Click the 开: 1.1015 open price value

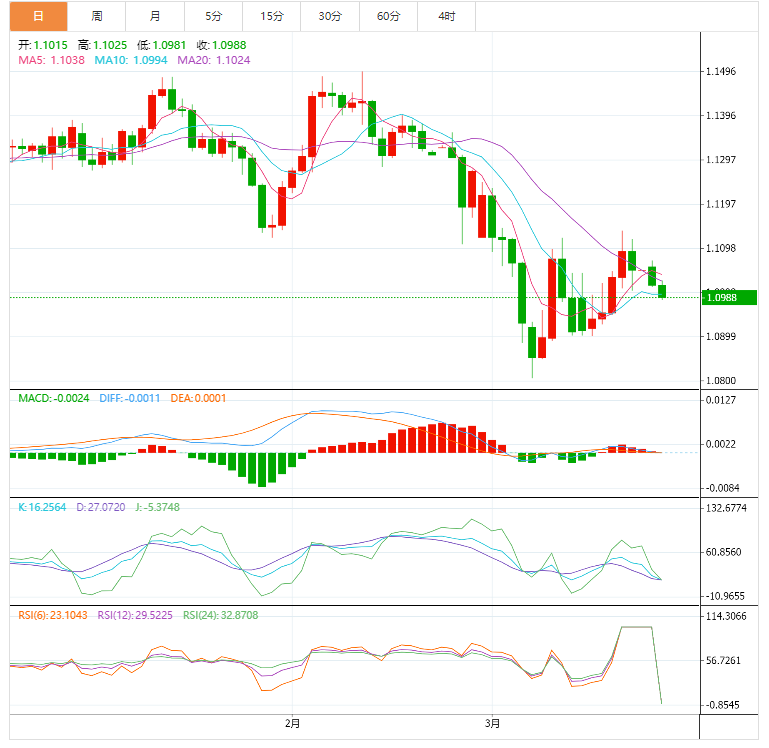coord(43,45)
